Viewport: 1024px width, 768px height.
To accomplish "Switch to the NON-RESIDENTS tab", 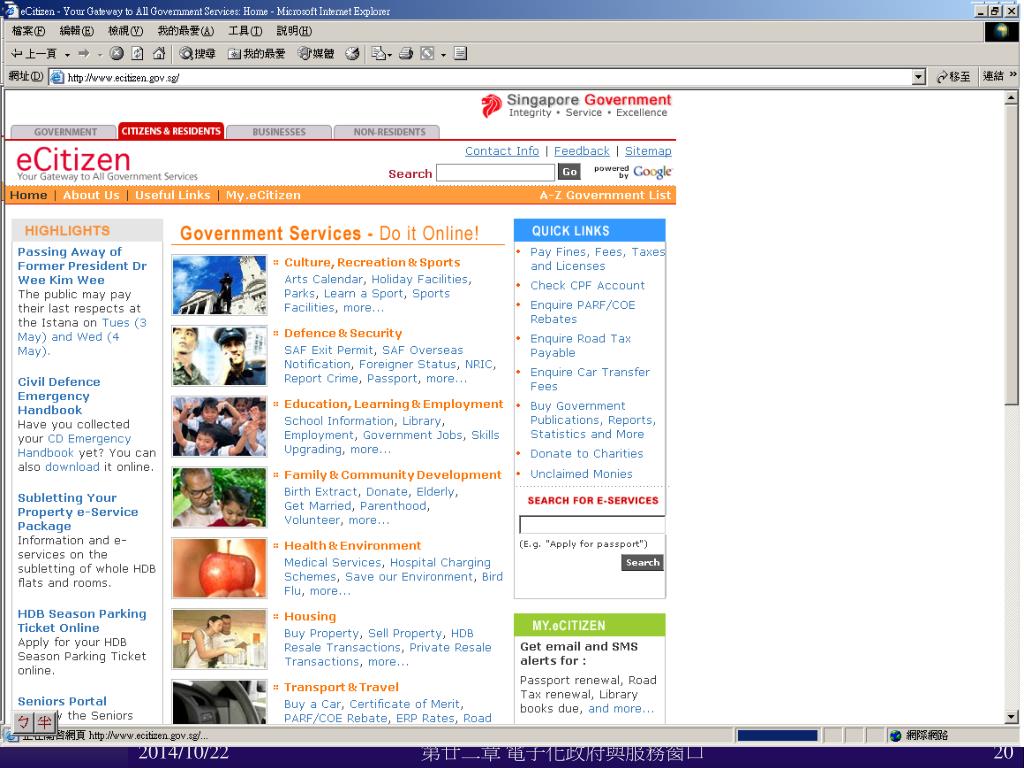I will point(387,132).
